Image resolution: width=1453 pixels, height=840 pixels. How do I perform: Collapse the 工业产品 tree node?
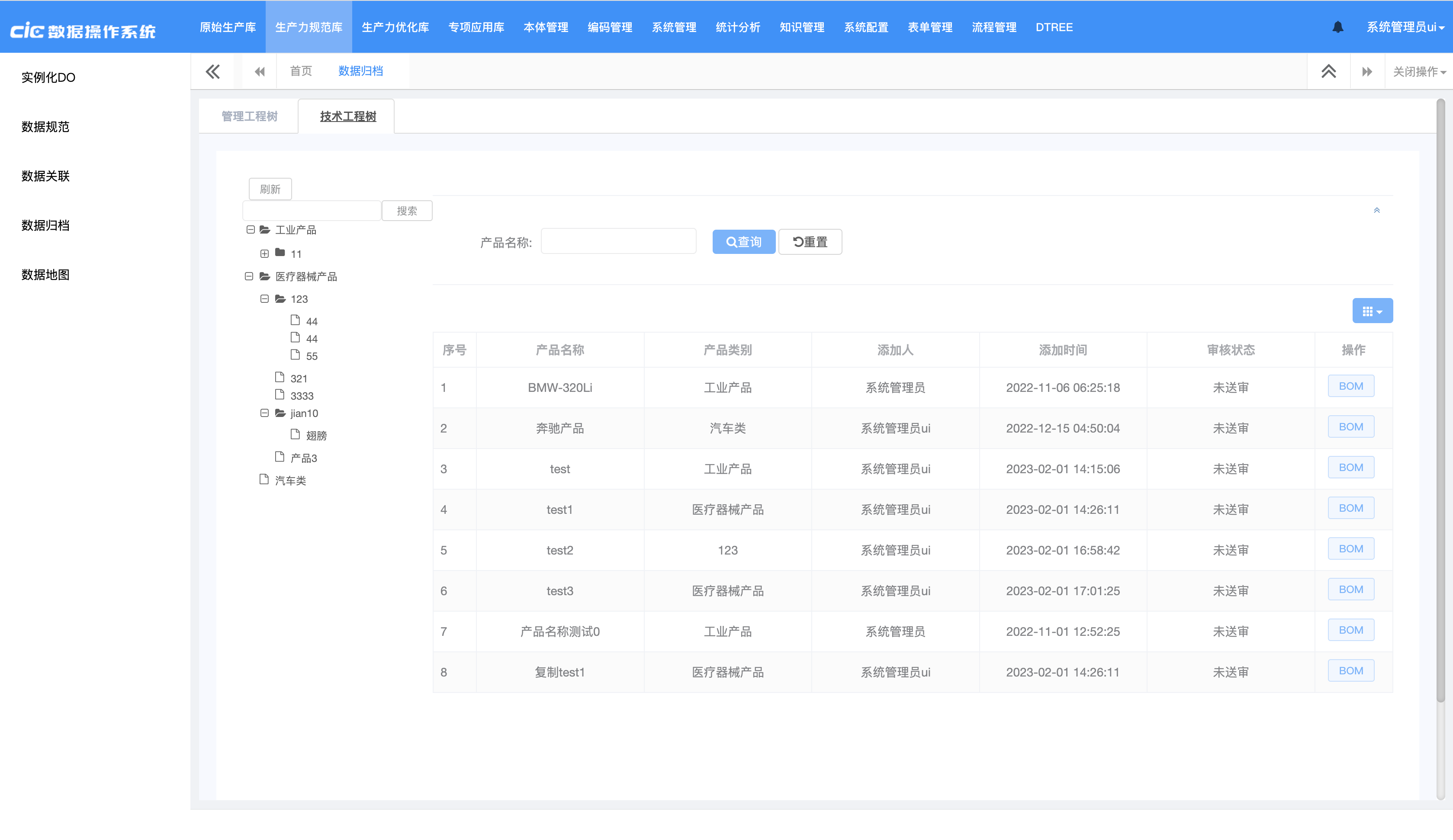click(250, 229)
